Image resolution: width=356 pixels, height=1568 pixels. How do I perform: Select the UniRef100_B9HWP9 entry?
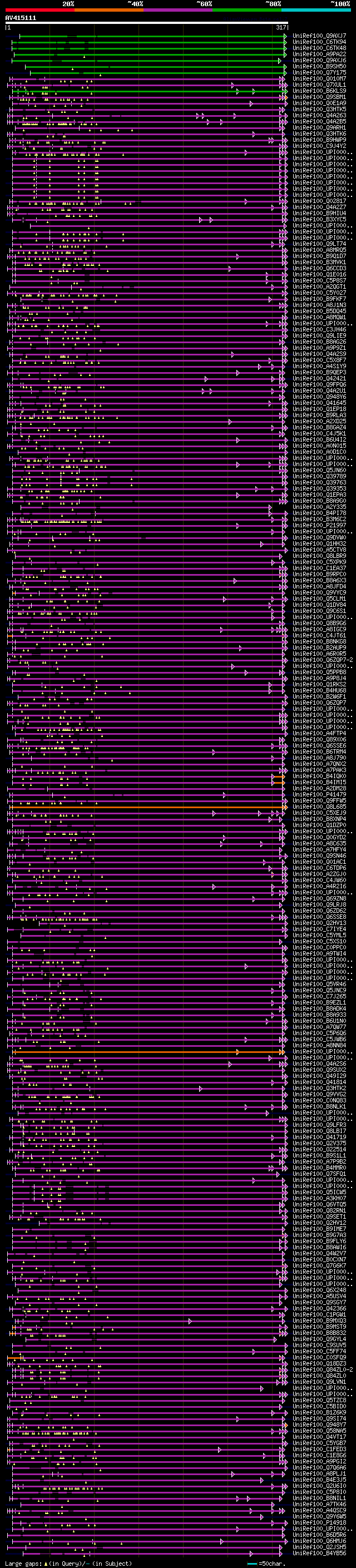[319, 140]
